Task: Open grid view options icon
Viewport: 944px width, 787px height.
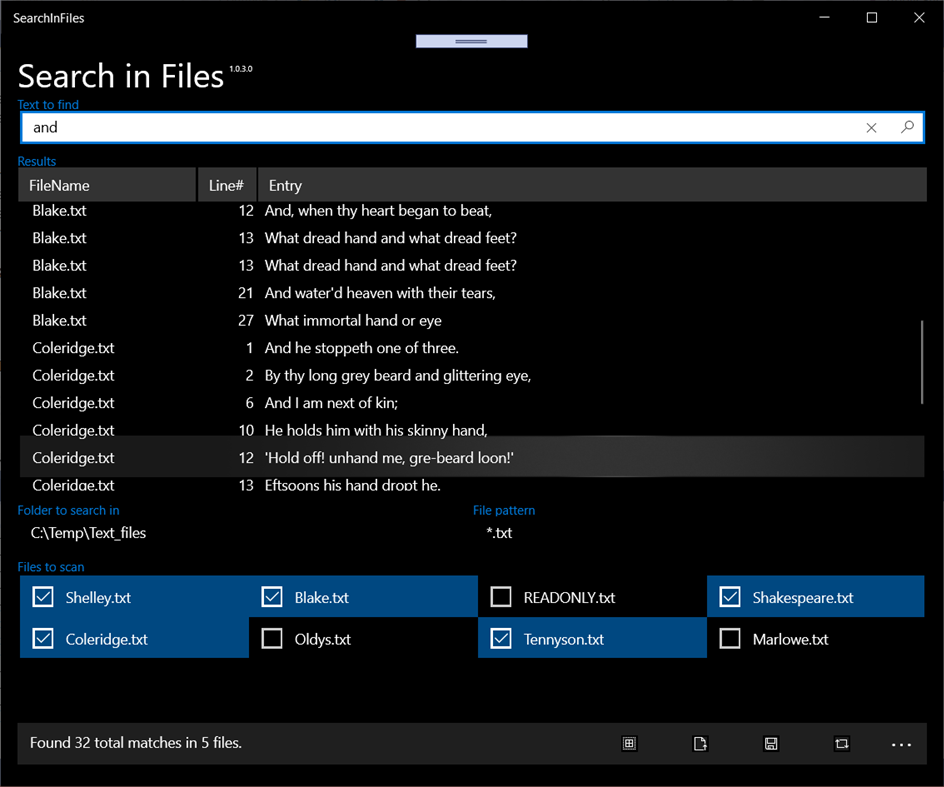Action: tap(629, 744)
